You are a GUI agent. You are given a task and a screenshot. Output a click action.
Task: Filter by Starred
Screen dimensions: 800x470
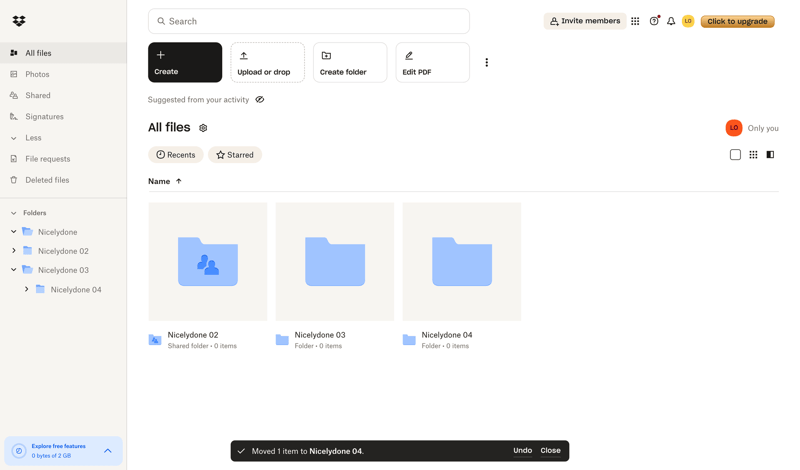coord(235,155)
